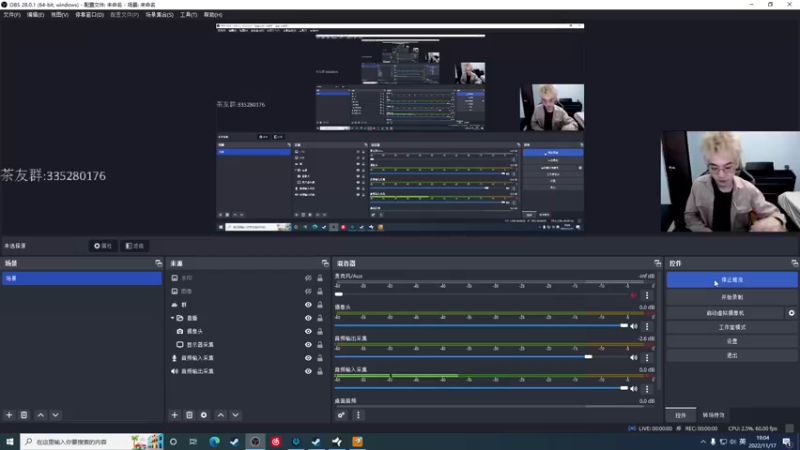Mute the 摄像头 mixer channel
This screenshot has height=450, width=800.
[634, 326]
